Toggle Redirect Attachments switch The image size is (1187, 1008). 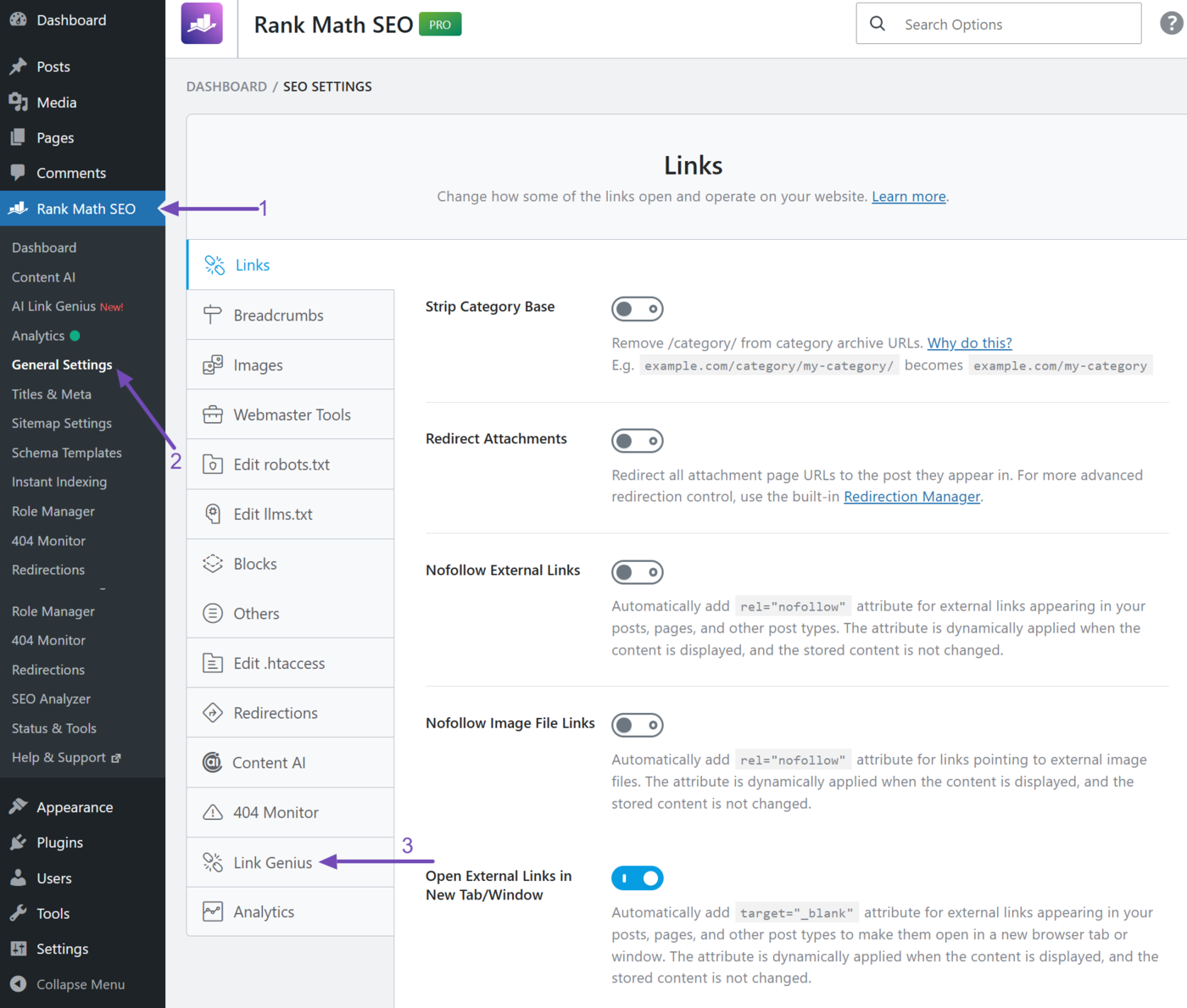point(638,441)
